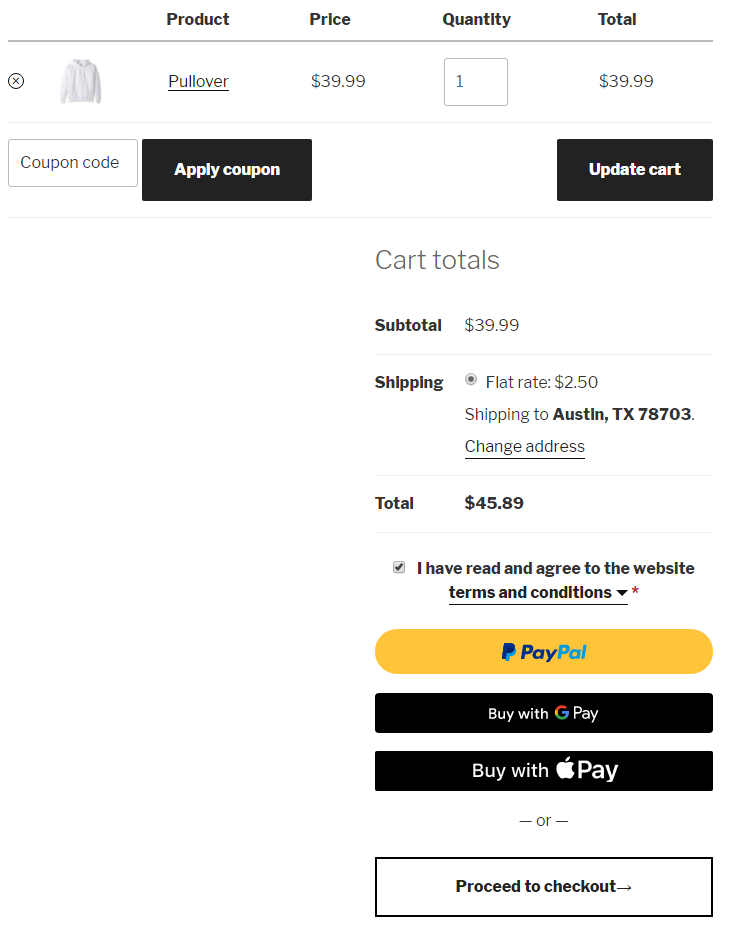The height and width of the screenshot is (934, 731).
Task: Click the Apple logo on the Buy button
Action: click(x=566, y=769)
